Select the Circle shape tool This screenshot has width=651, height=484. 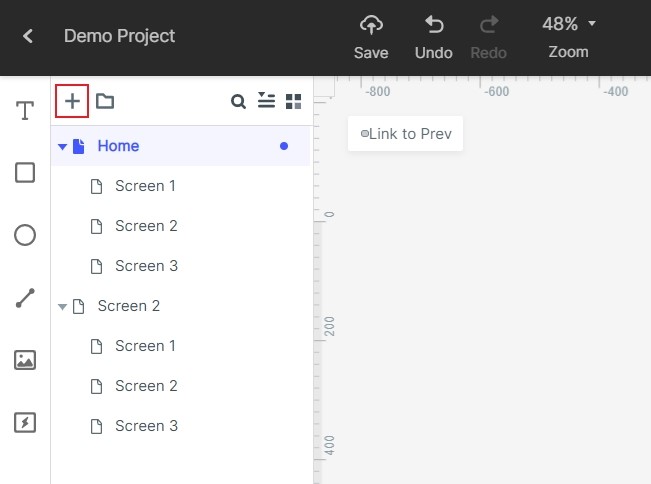coord(25,235)
